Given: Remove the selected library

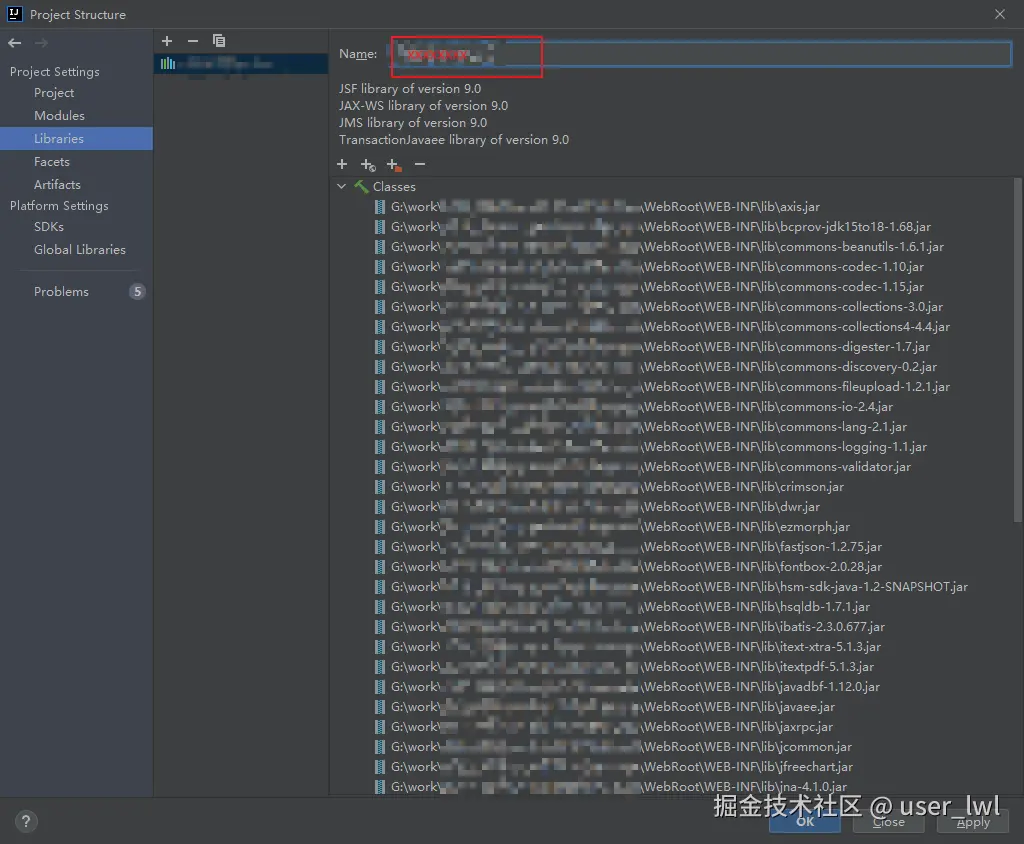Looking at the screenshot, I should 193,41.
